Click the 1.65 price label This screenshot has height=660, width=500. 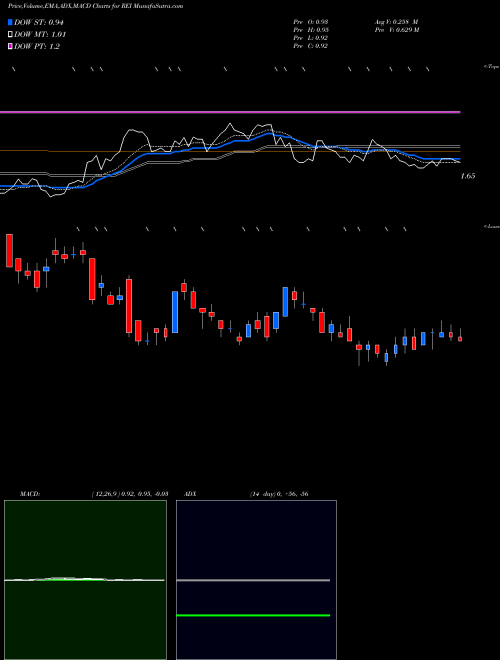468,176
